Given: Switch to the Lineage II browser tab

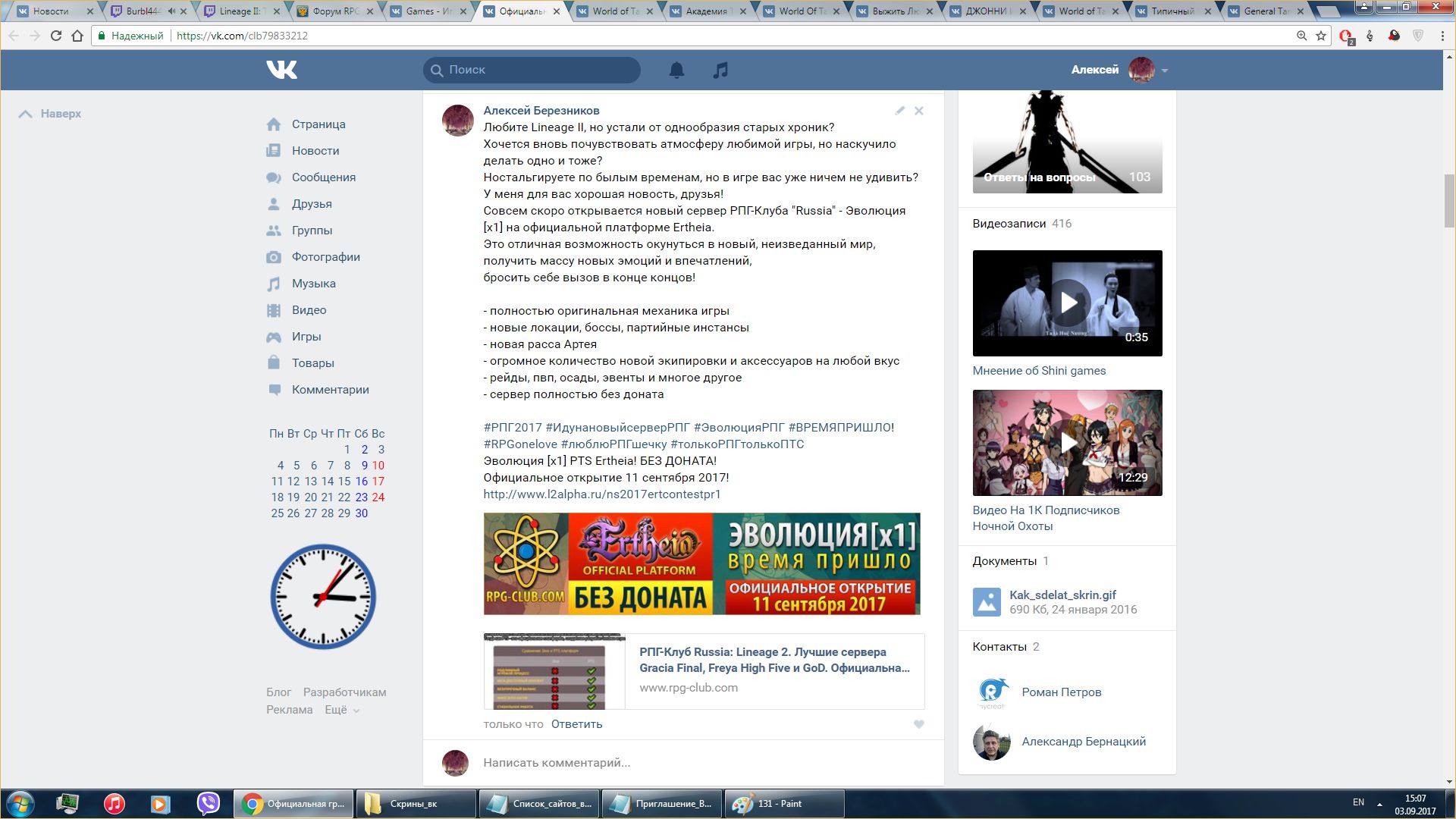Looking at the screenshot, I should pyautogui.click(x=240, y=11).
